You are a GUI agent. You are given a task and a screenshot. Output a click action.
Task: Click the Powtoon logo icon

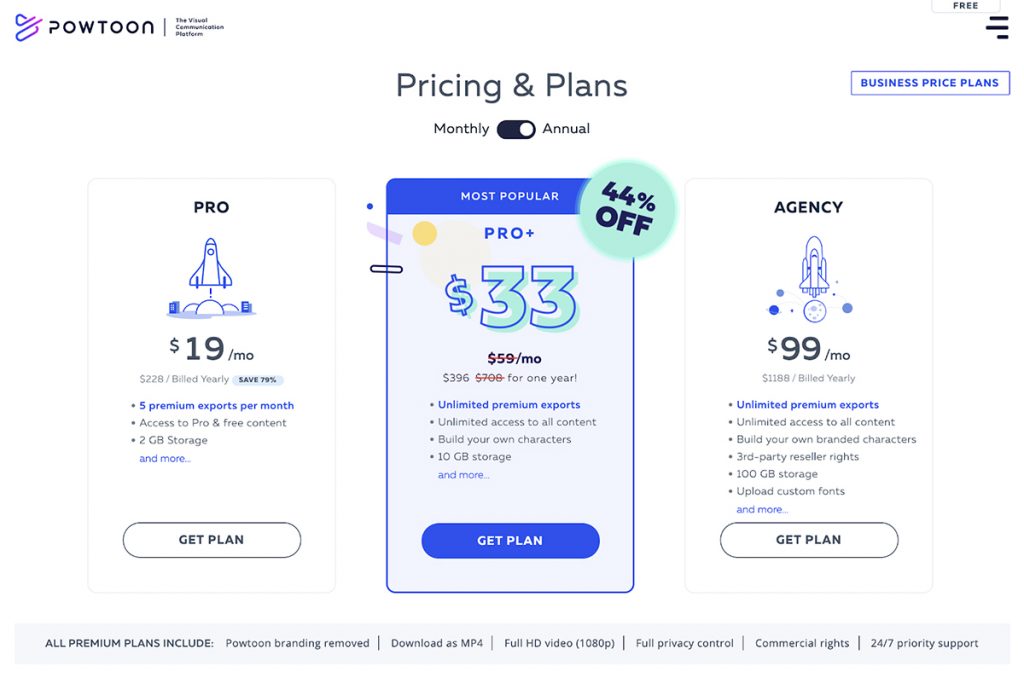click(x=28, y=27)
